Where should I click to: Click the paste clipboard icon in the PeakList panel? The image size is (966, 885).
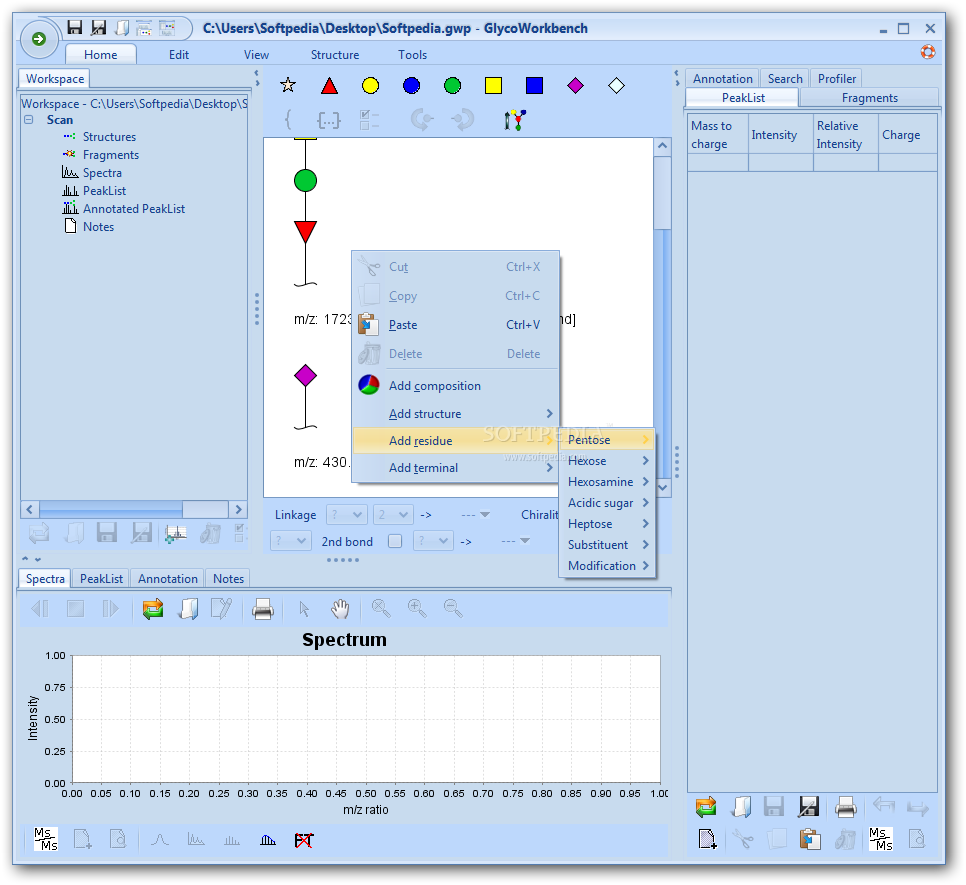click(x=810, y=839)
